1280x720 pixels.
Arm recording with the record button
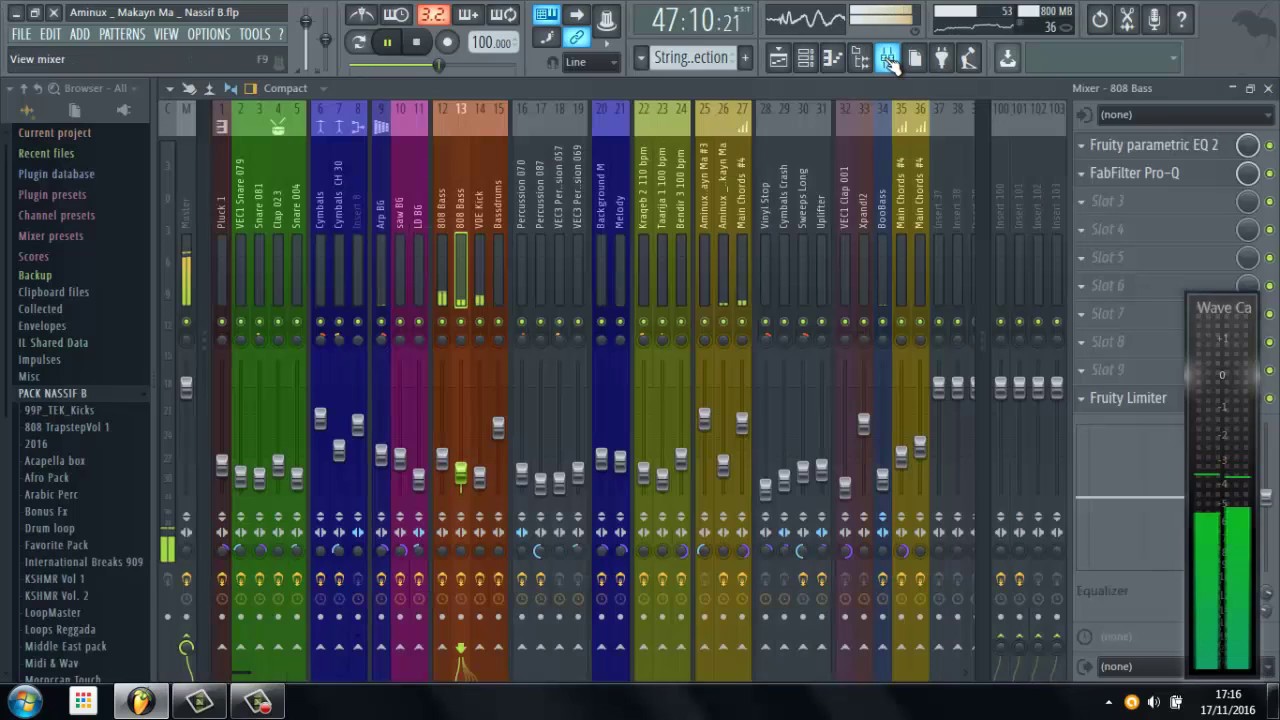click(x=447, y=42)
